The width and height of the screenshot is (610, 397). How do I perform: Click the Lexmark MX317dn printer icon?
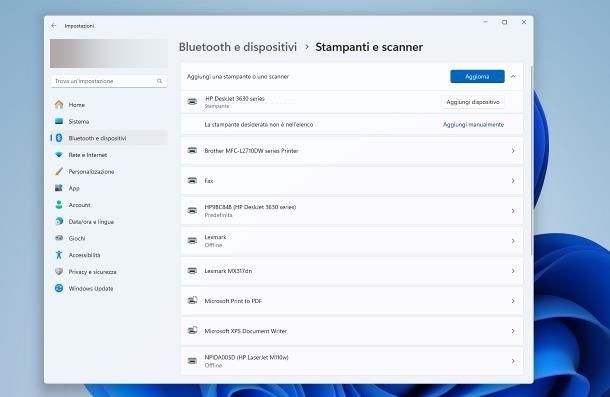(192, 271)
